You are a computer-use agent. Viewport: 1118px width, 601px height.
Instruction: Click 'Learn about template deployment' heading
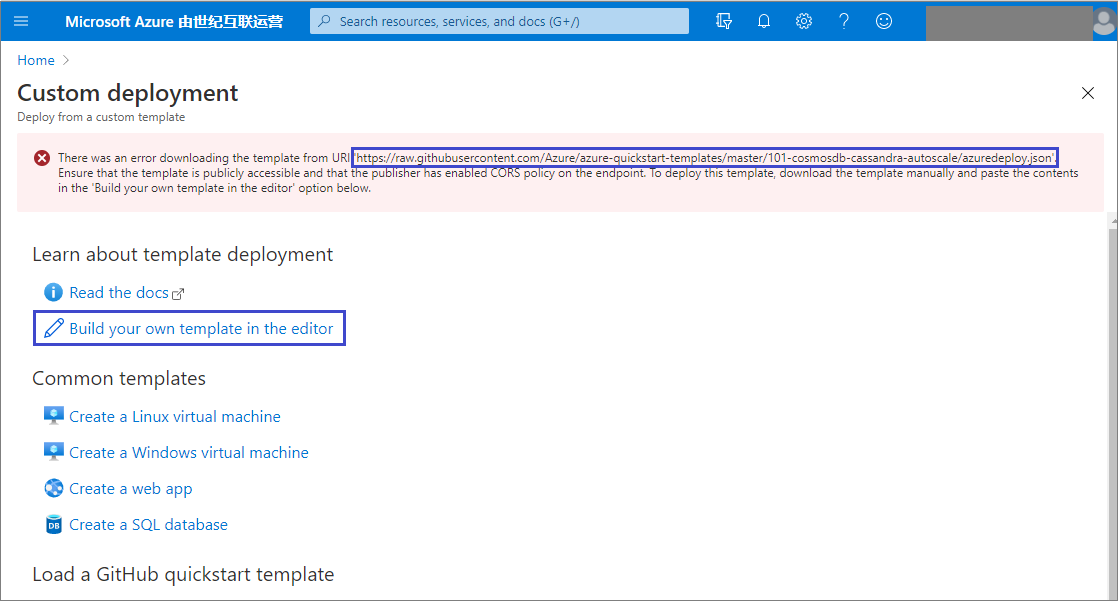point(183,255)
